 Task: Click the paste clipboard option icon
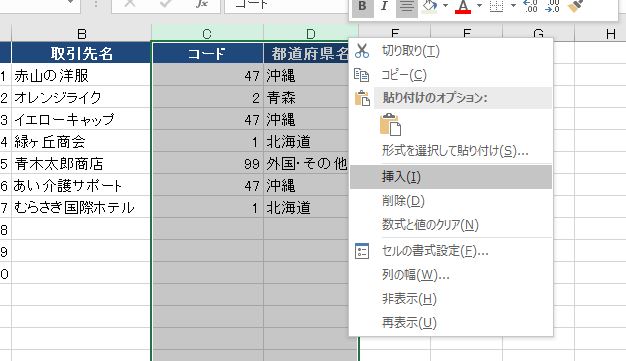coord(391,125)
